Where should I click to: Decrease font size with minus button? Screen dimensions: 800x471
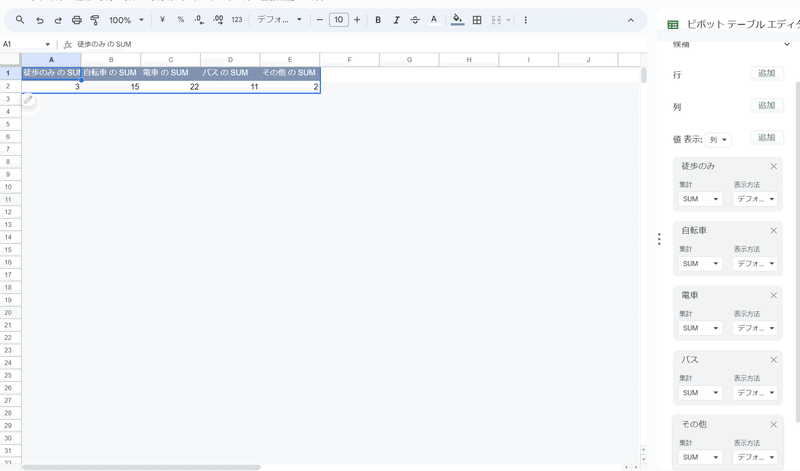pos(320,20)
